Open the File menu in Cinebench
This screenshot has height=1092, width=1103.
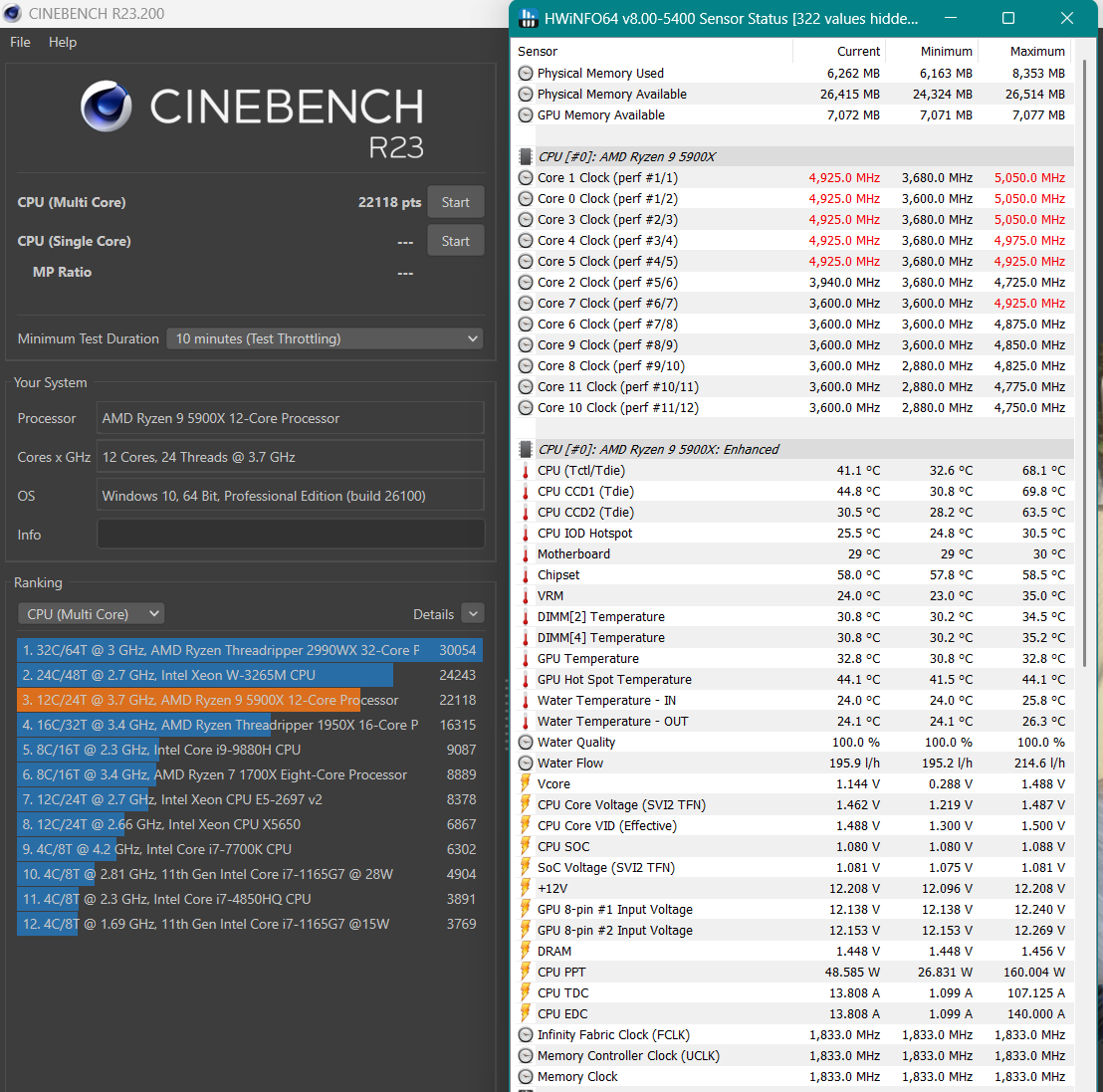20,42
